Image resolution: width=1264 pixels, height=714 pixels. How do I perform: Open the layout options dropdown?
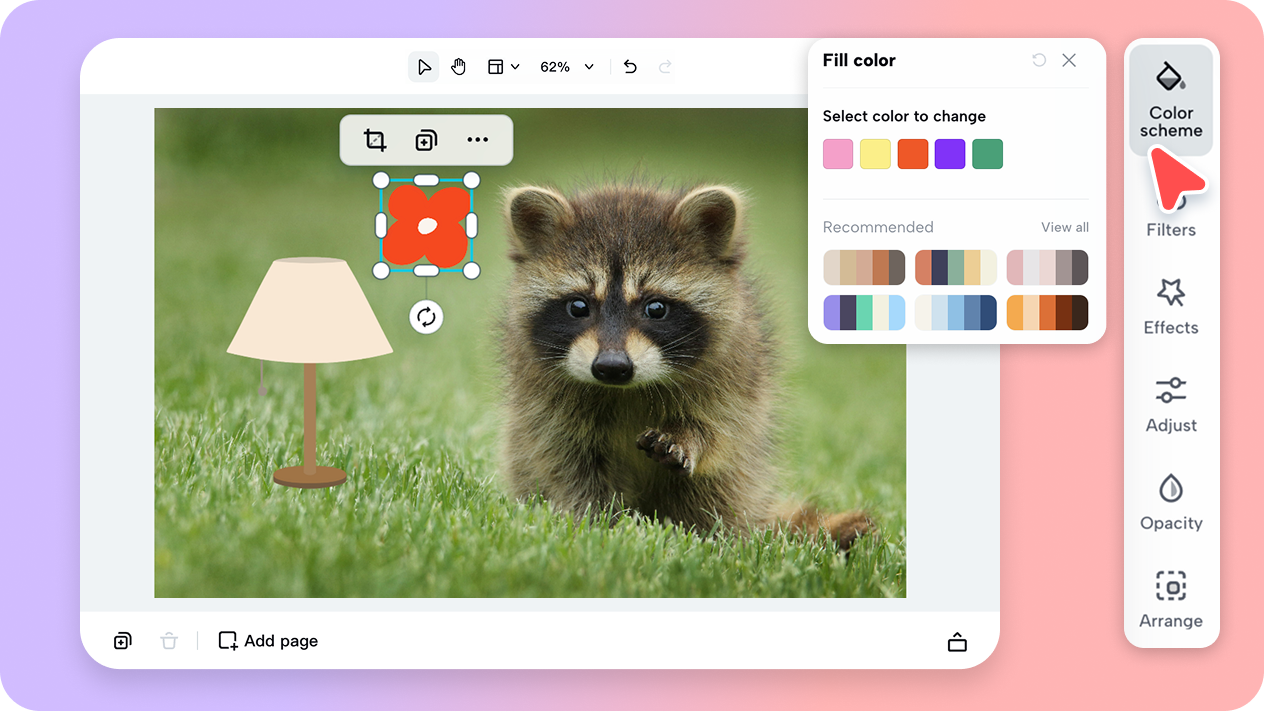click(503, 67)
